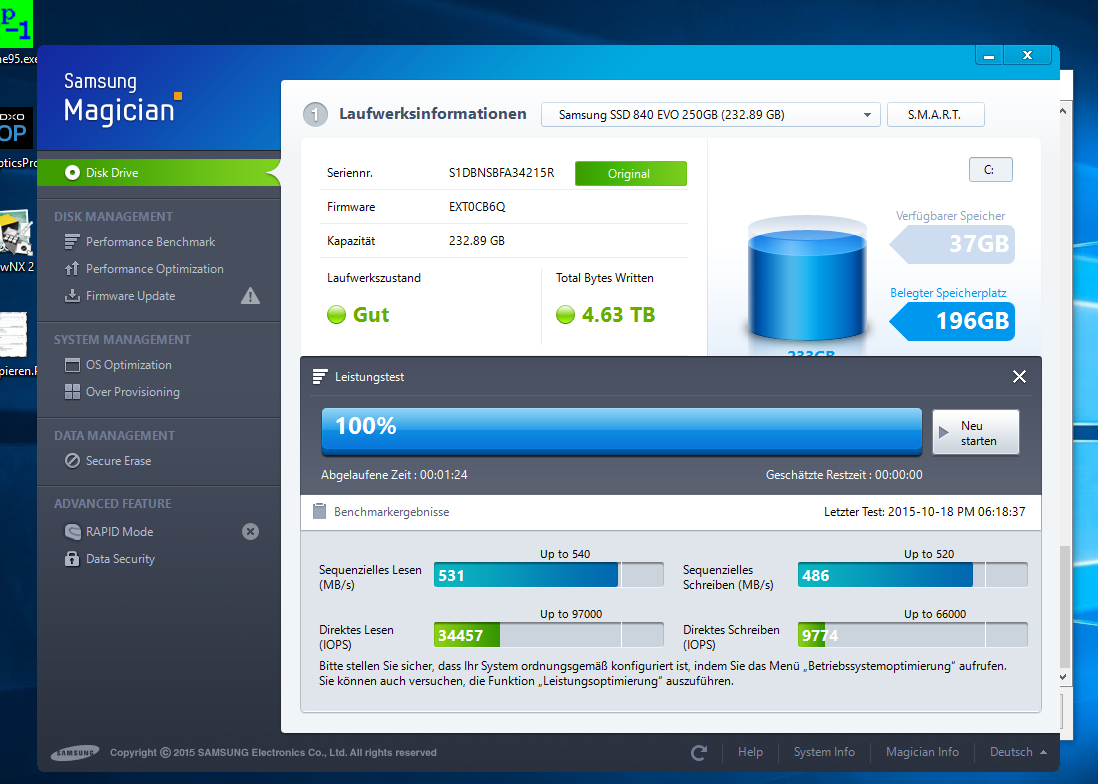Click the Secure Erase prohibited icon

(71, 461)
